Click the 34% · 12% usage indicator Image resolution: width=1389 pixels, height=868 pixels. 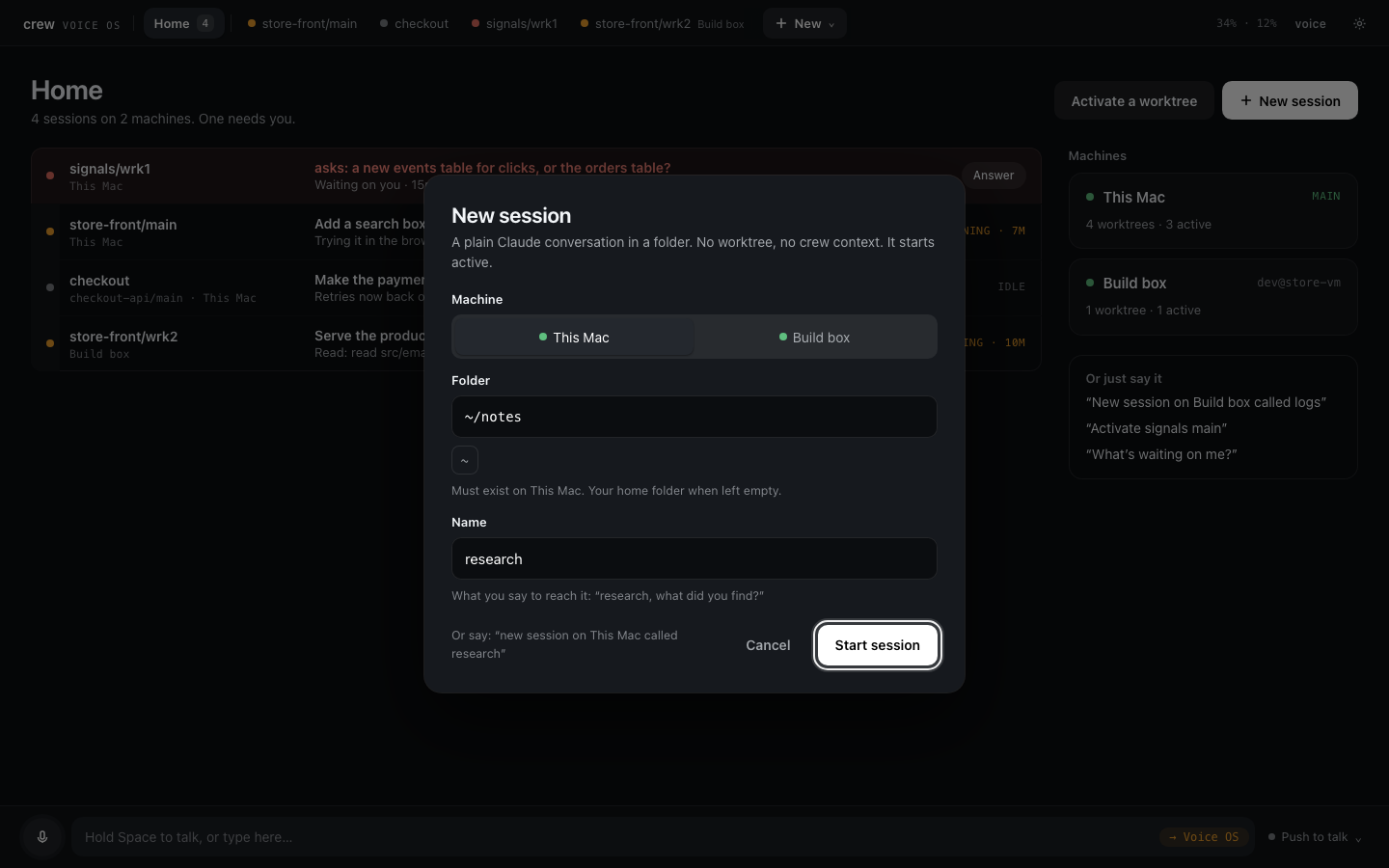[x=1246, y=23]
